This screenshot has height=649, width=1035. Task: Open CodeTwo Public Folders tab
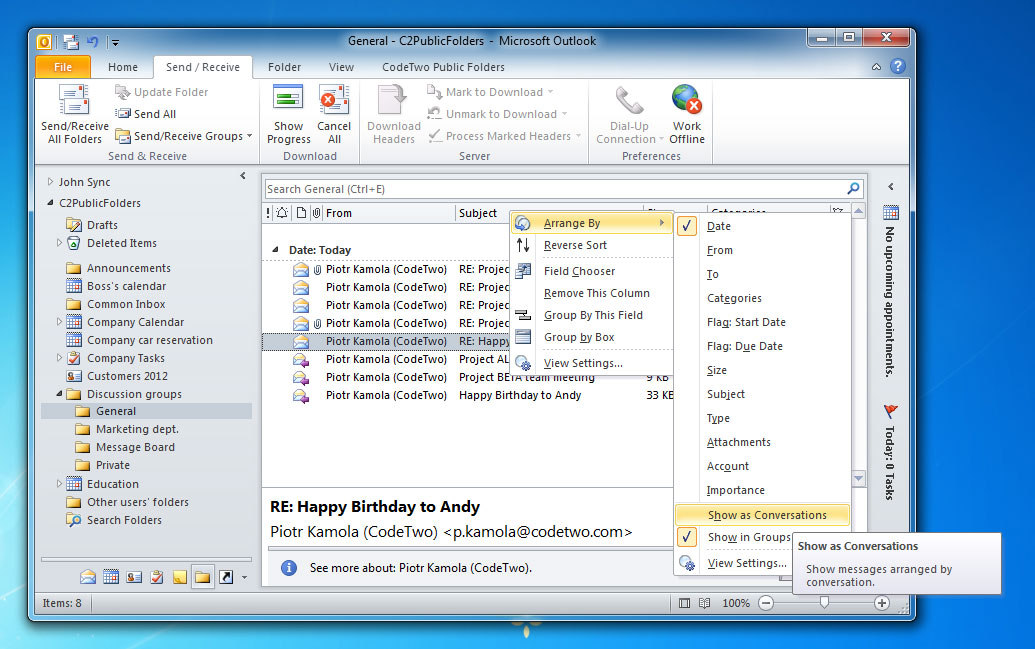click(443, 67)
